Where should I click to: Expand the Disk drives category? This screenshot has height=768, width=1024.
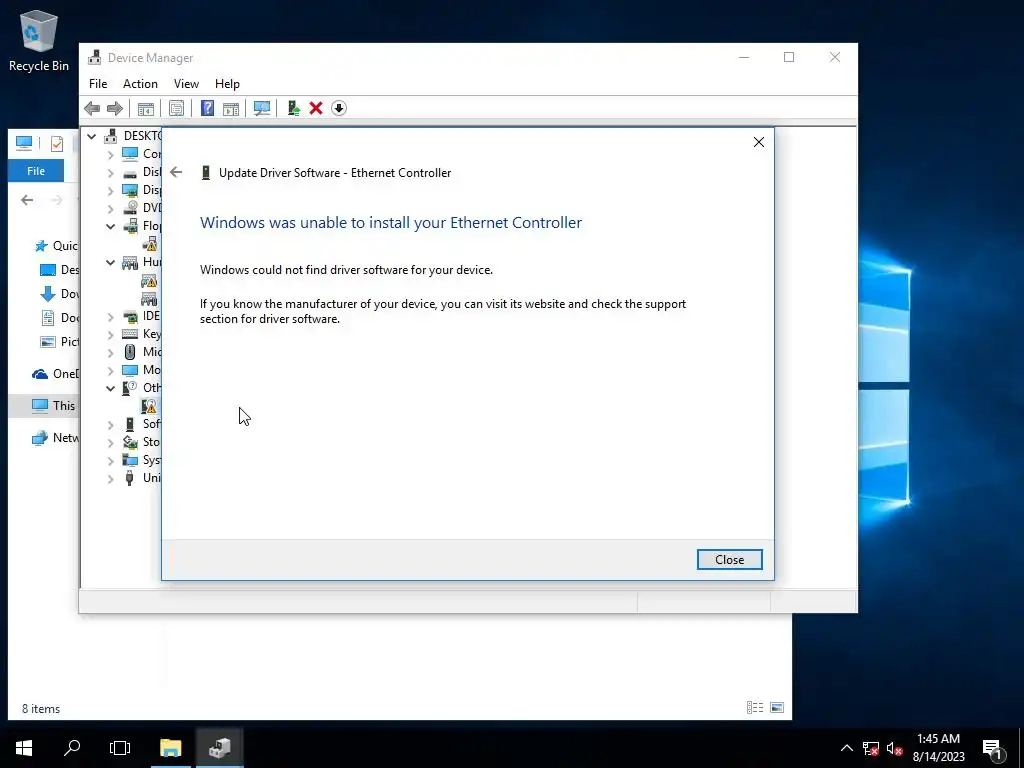110,173
